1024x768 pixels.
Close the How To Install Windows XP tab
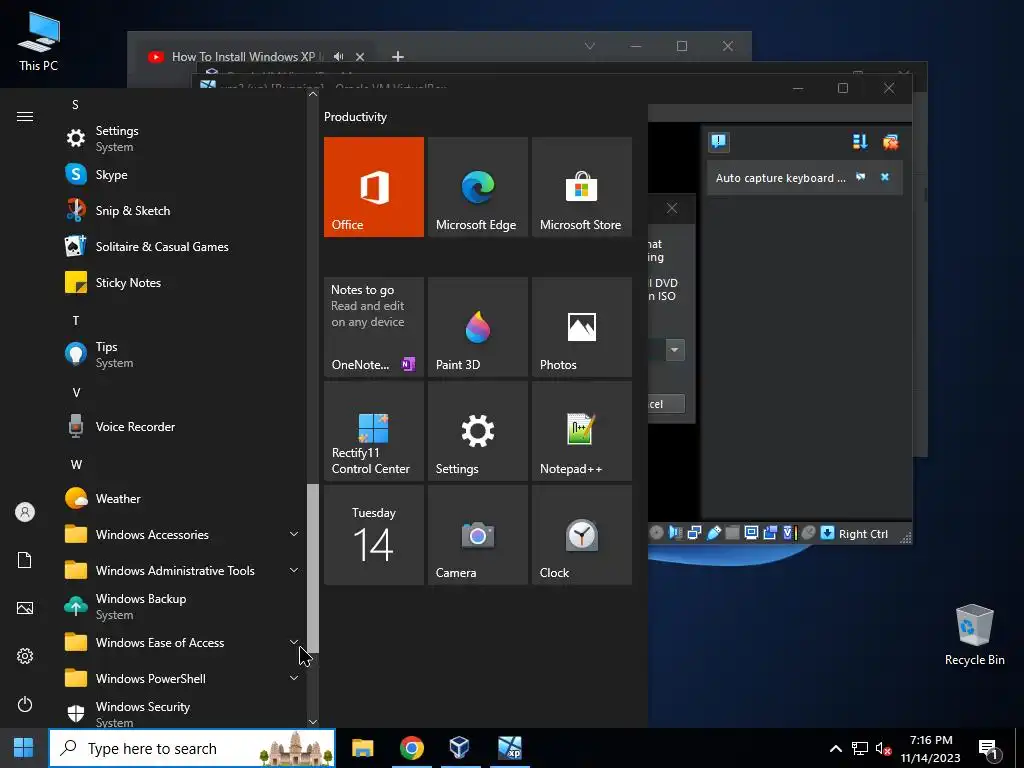click(x=360, y=57)
